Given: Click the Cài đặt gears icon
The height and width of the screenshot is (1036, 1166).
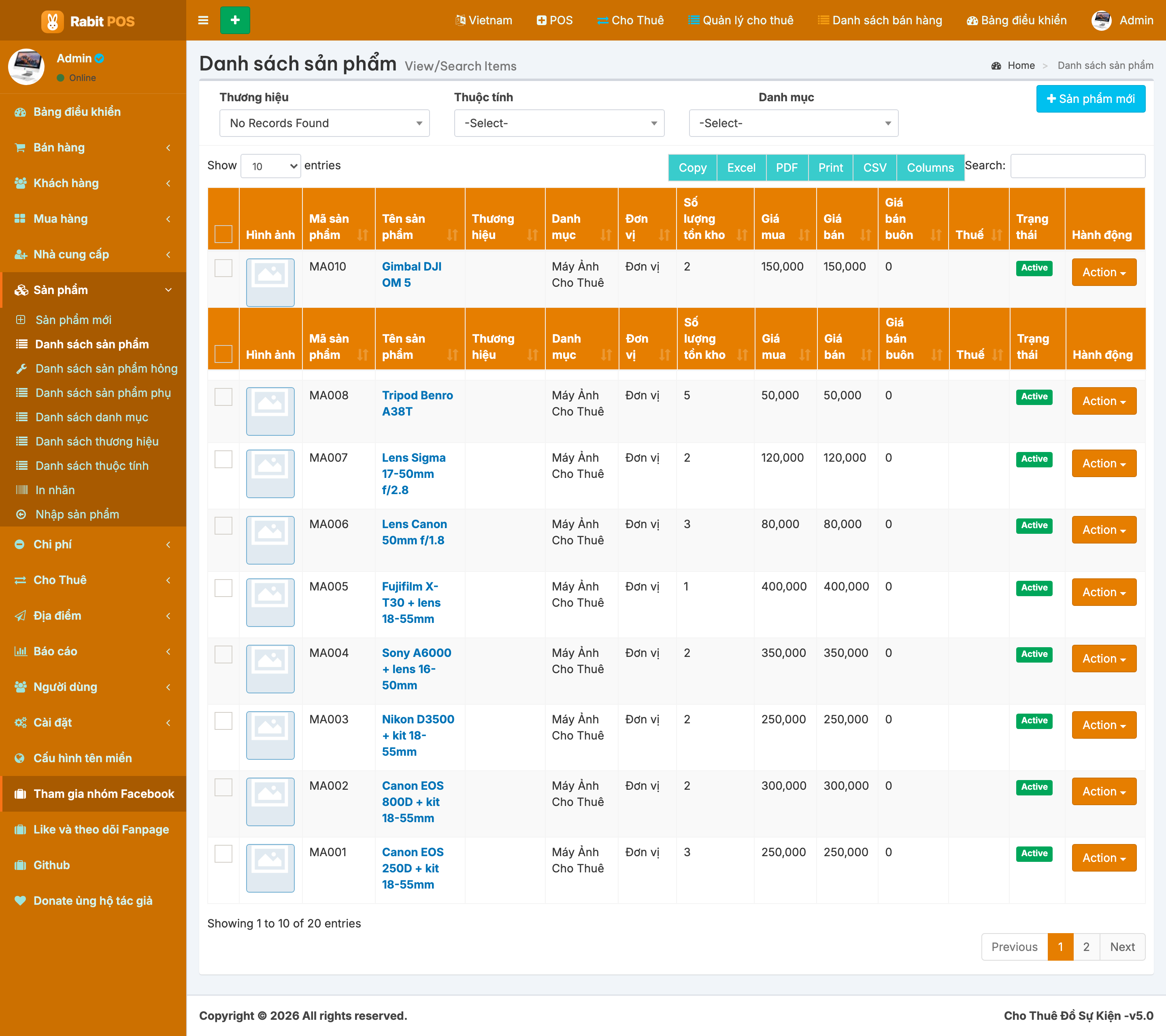Looking at the screenshot, I should (21, 723).
